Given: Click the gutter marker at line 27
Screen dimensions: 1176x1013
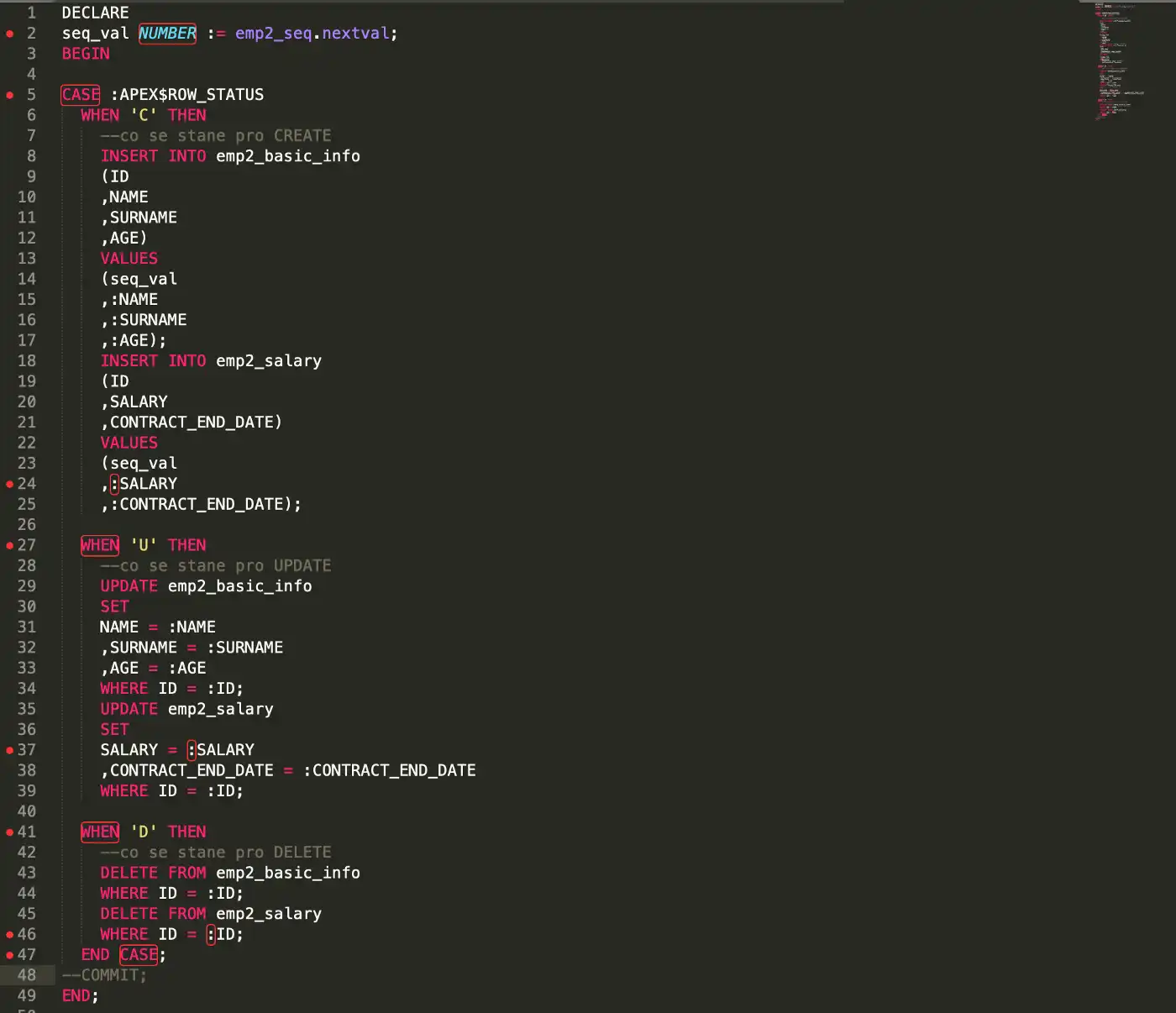Looking at the screenshot, I should click(x=10, y=545).
